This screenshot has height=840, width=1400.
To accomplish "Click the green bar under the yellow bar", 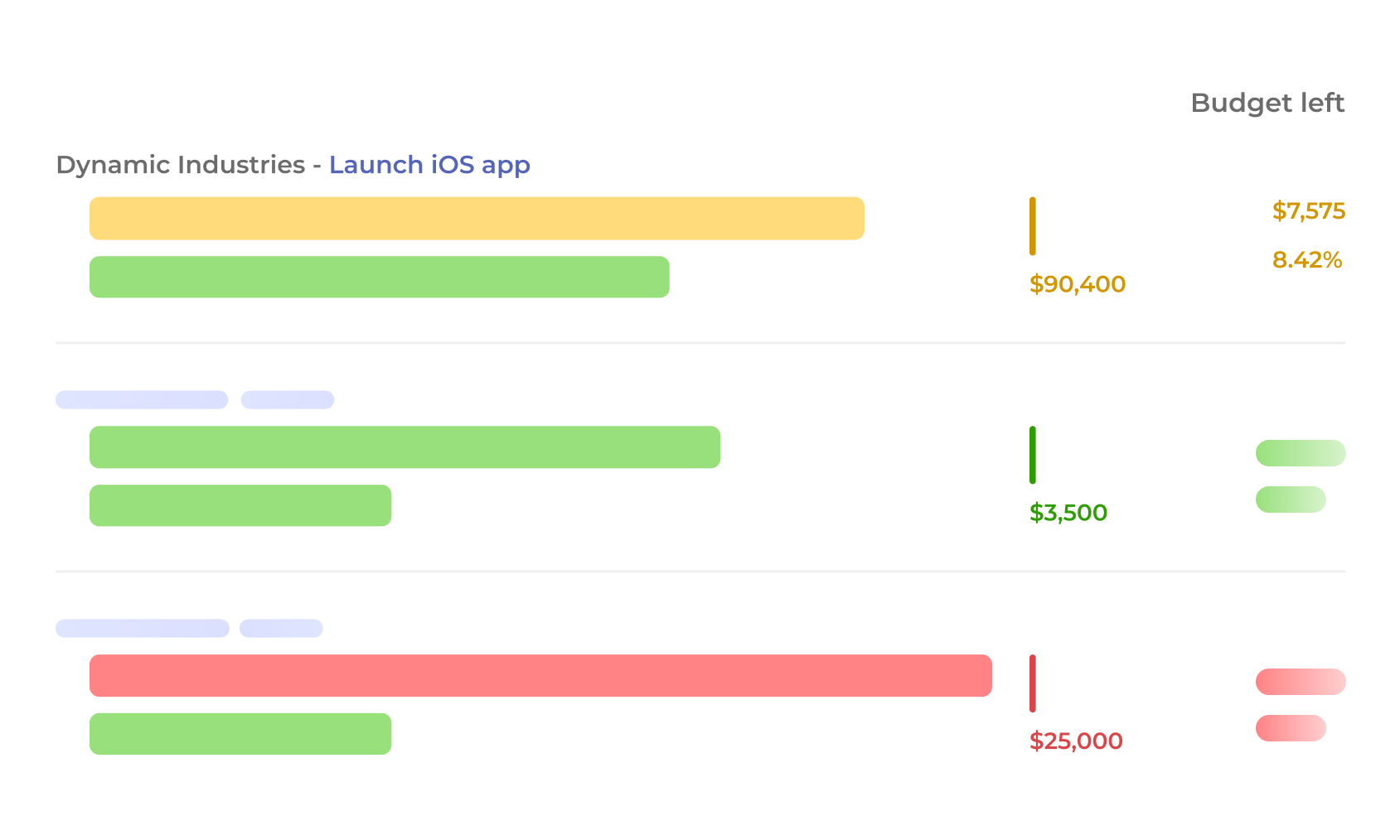I will pos(379,277).
